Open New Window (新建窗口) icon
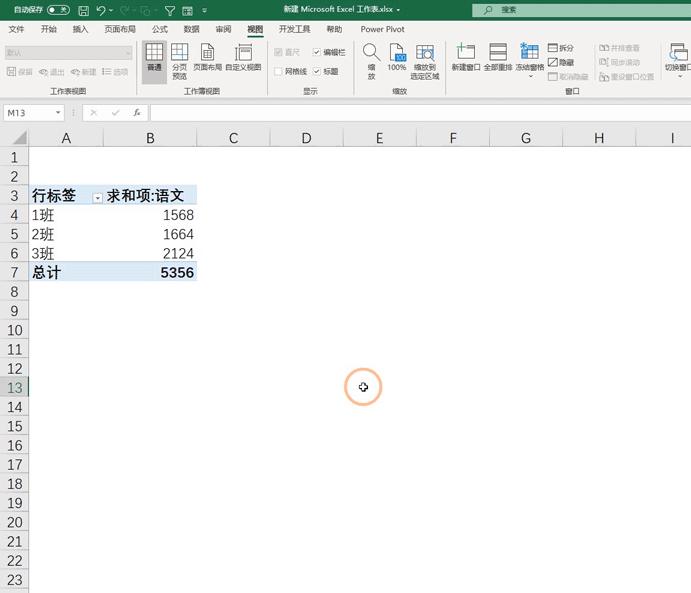This screenshot has height=593, width=691. [466, 57]
